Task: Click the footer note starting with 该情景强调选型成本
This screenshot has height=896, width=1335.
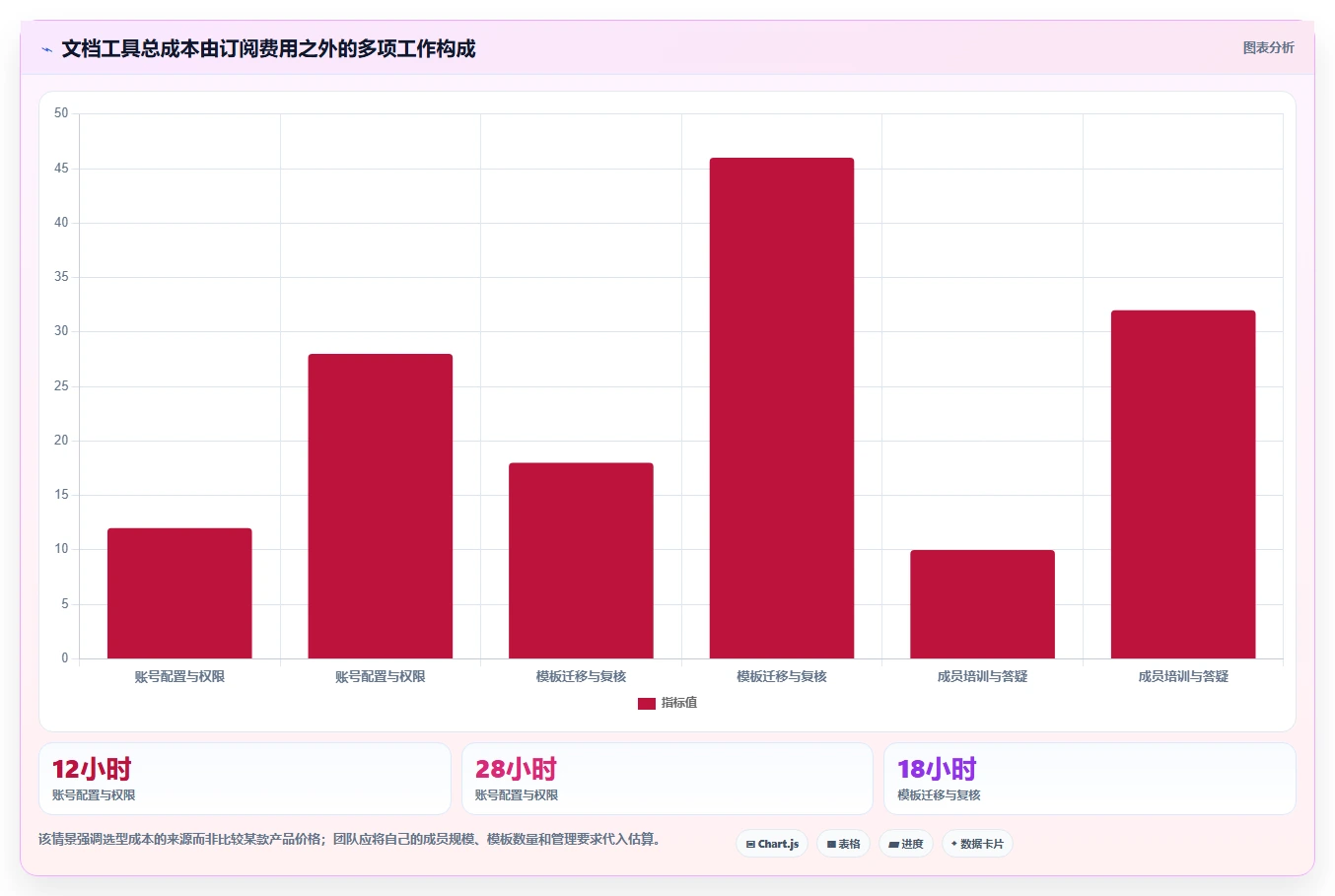Action: click(x=349, y=840)
